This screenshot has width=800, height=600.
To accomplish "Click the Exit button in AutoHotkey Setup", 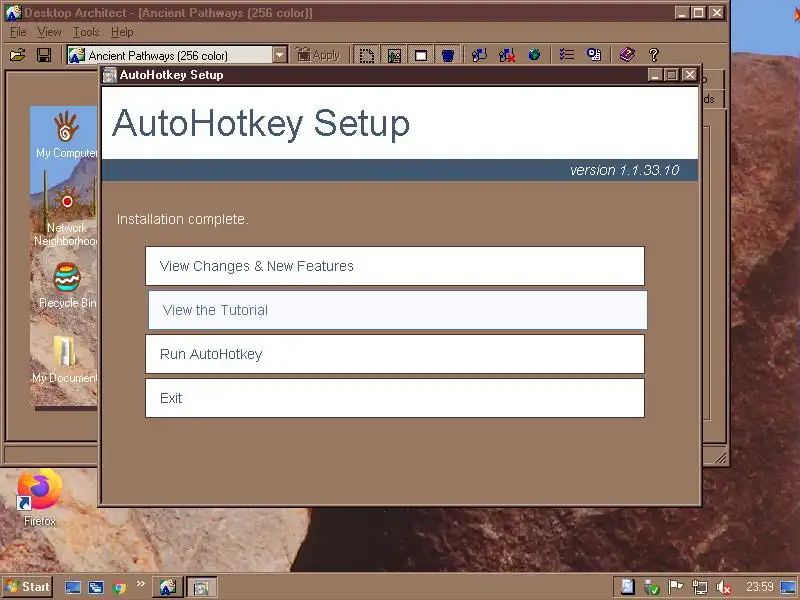I will (395, 398).
